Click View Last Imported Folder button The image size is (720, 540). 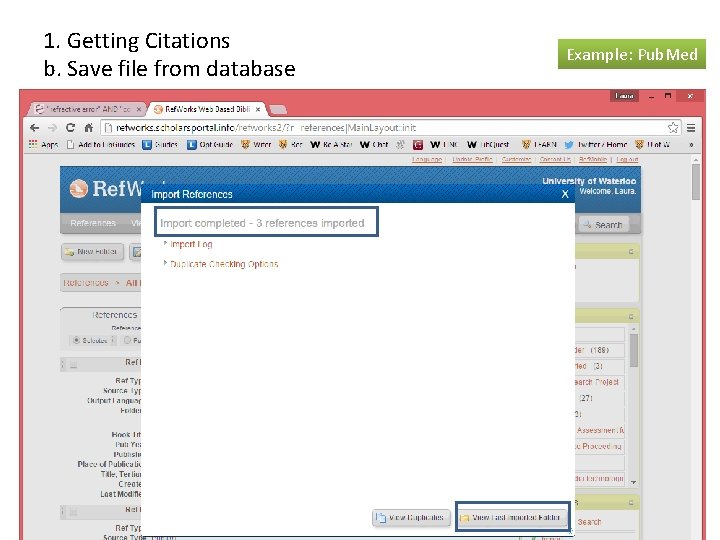tap(512, 518)
